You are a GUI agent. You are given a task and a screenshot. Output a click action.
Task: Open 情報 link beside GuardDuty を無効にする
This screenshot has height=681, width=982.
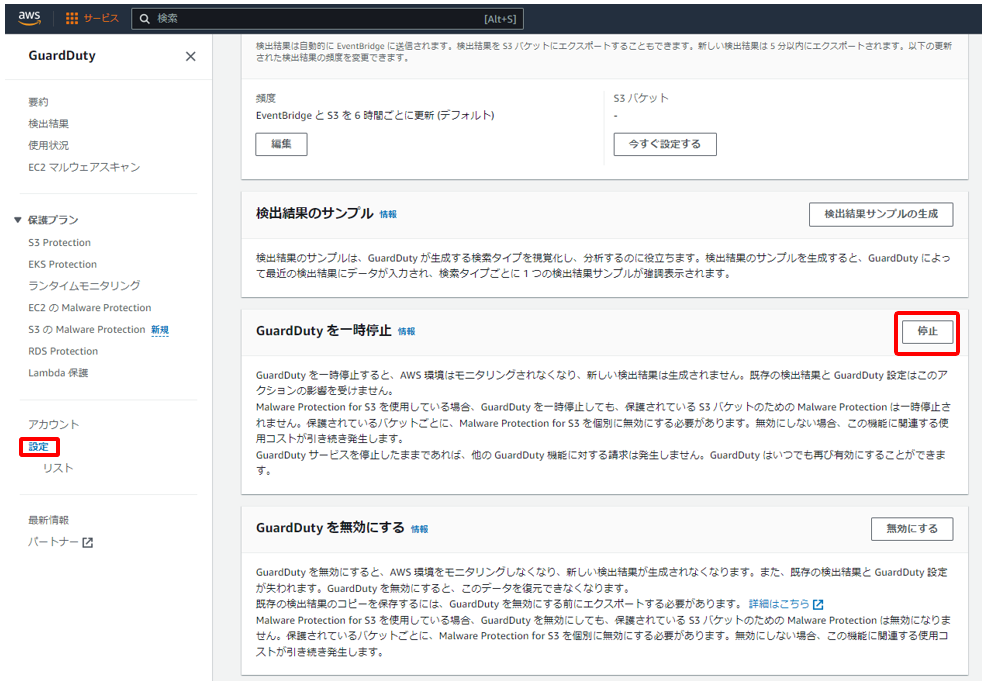pyautogui.click(x=420, y=529)
